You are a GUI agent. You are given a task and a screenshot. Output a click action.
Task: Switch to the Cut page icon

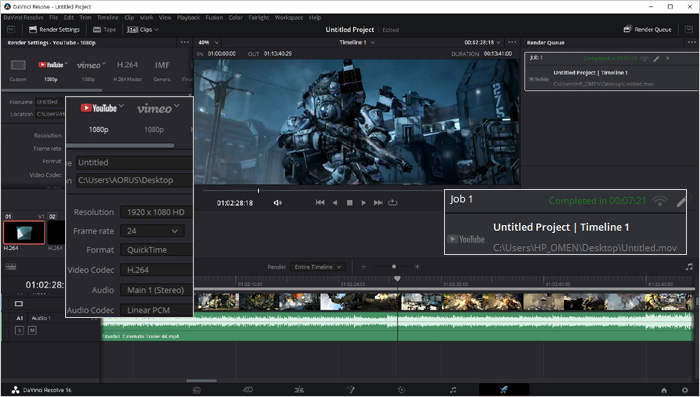[248, 390]
